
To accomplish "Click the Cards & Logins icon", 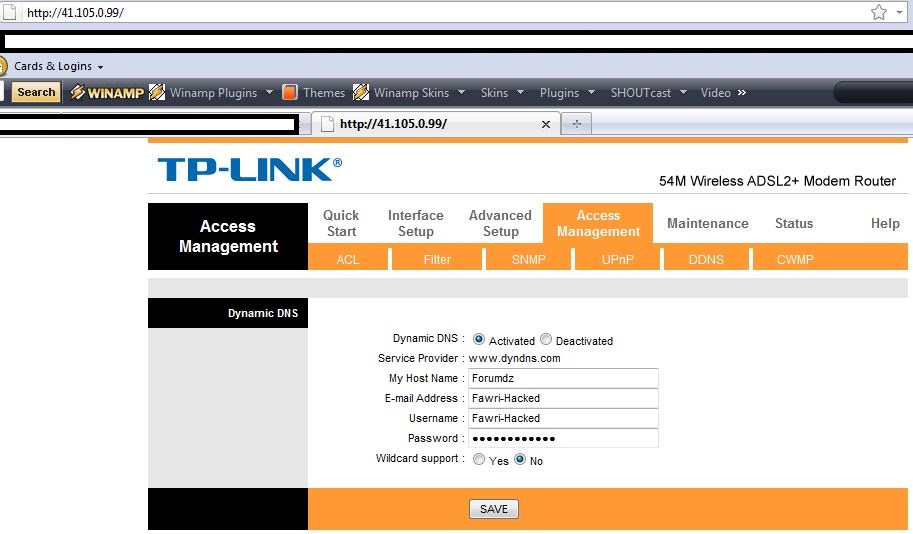I will (3, 66).
